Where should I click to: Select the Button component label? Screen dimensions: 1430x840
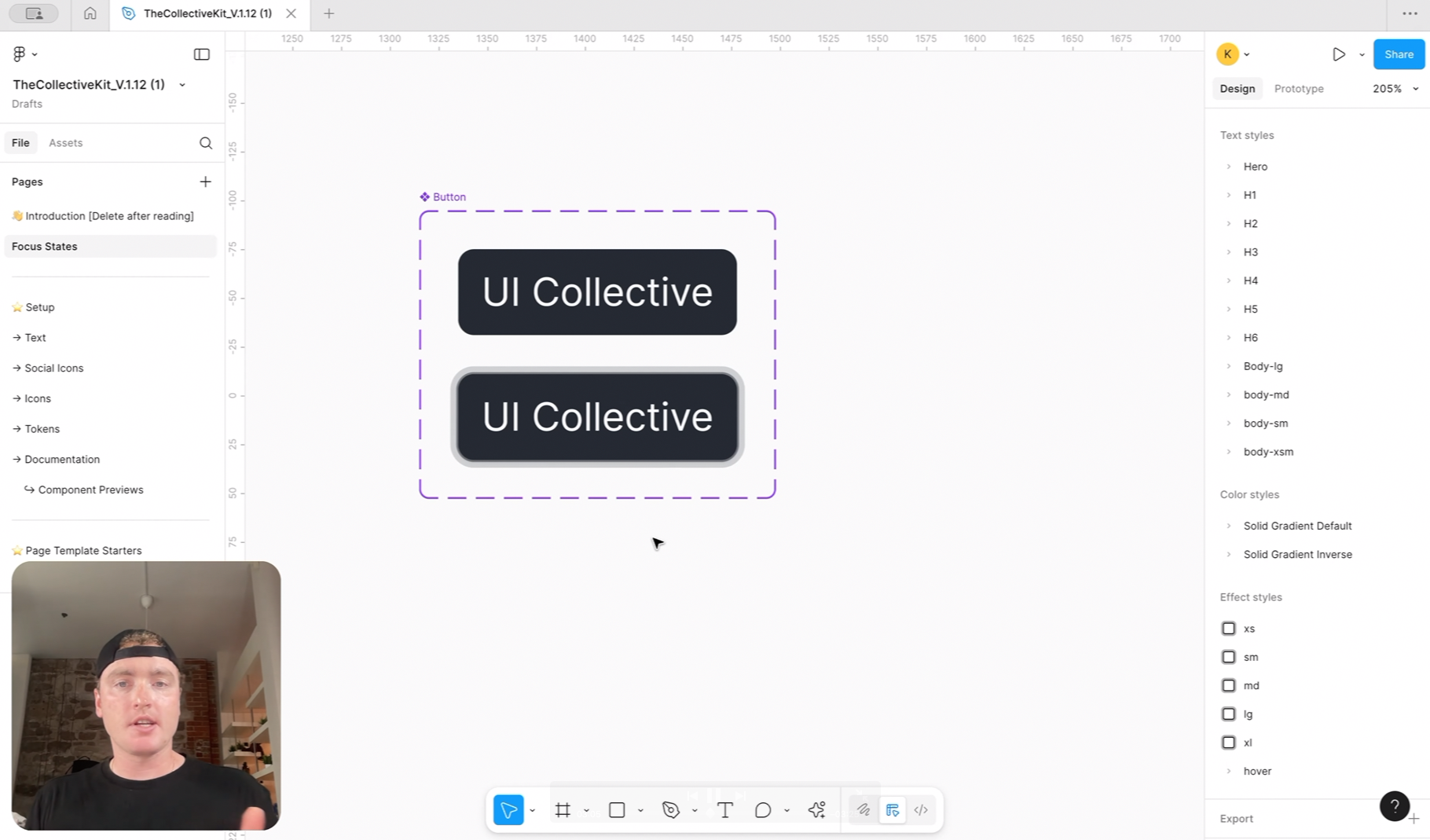[443, 197]
